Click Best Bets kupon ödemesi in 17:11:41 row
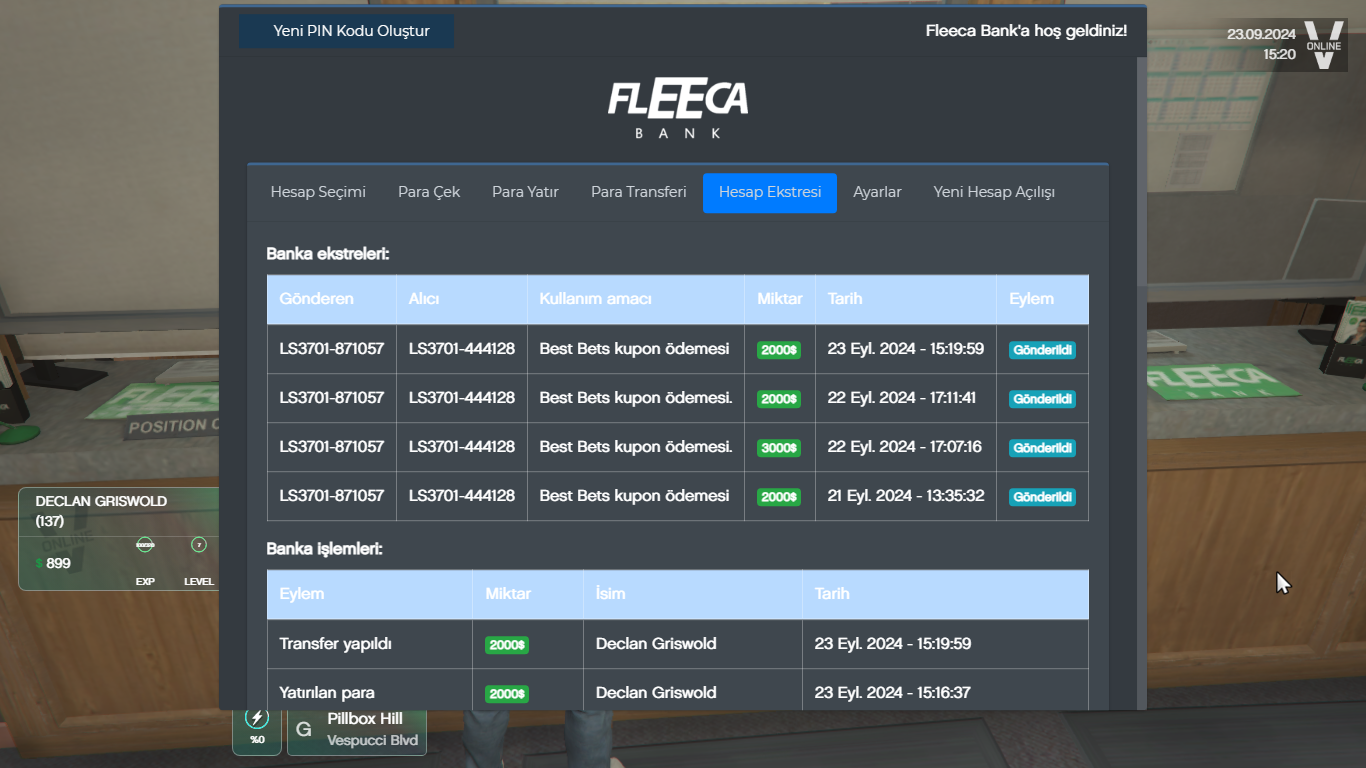This screenshot has height=768, width=1366. tap(636, 398)
